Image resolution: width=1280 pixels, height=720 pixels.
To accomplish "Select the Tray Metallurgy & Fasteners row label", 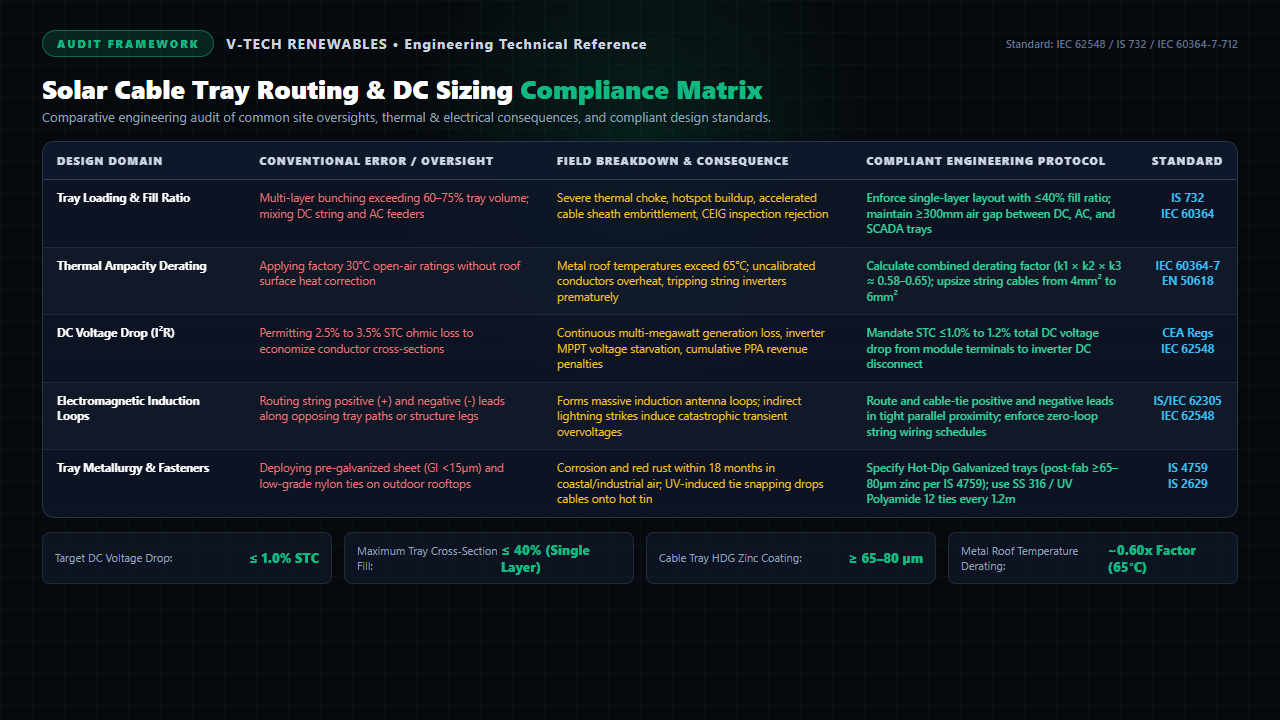I will click(x=131, y=468).
